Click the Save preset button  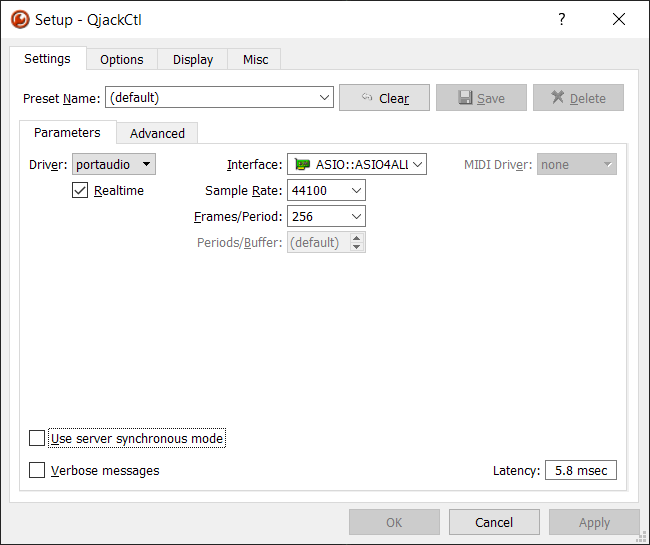click(481, 98)
